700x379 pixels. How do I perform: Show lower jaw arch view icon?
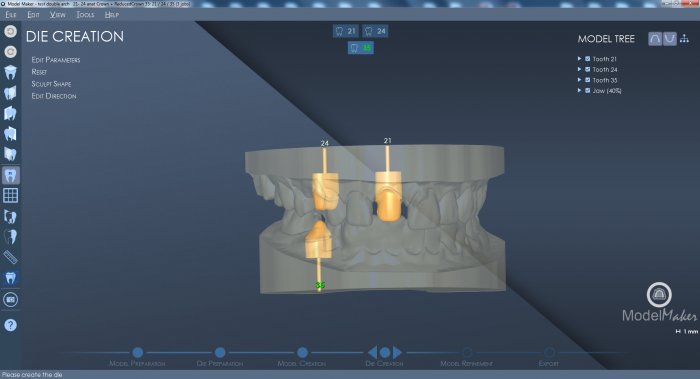[669, 39]
